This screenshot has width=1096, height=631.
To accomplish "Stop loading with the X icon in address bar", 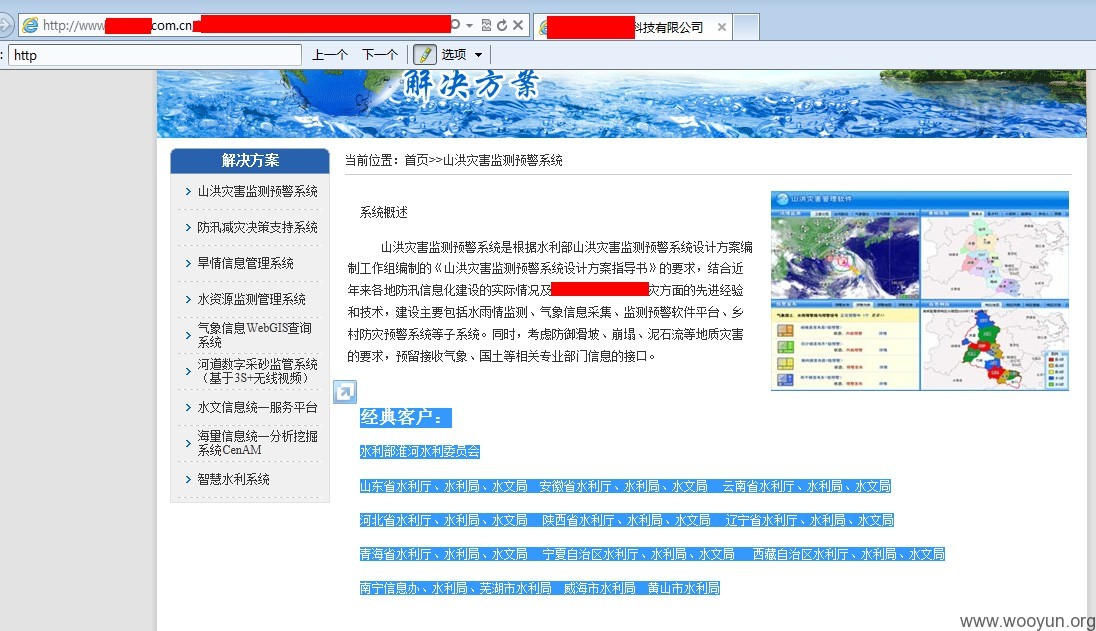I will (518, 25).
